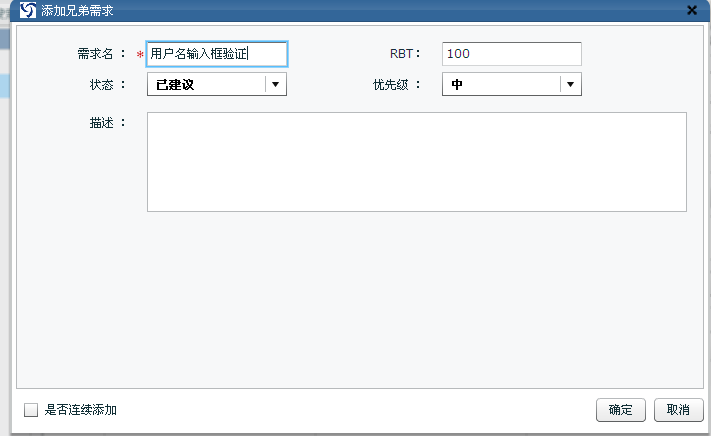
Task: Click the app logo in the dialog title bar
Action: tap(28, 10)
